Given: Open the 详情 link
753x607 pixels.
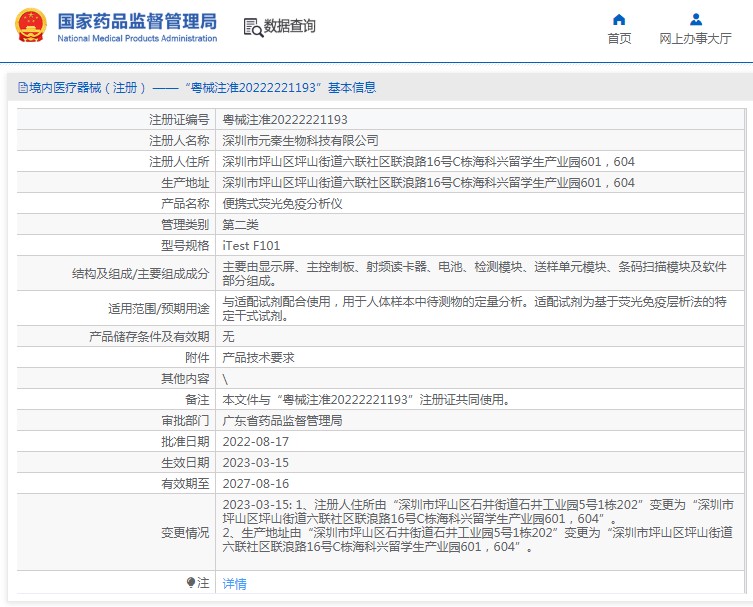Looking at the screenshot, I should [234, 583].
